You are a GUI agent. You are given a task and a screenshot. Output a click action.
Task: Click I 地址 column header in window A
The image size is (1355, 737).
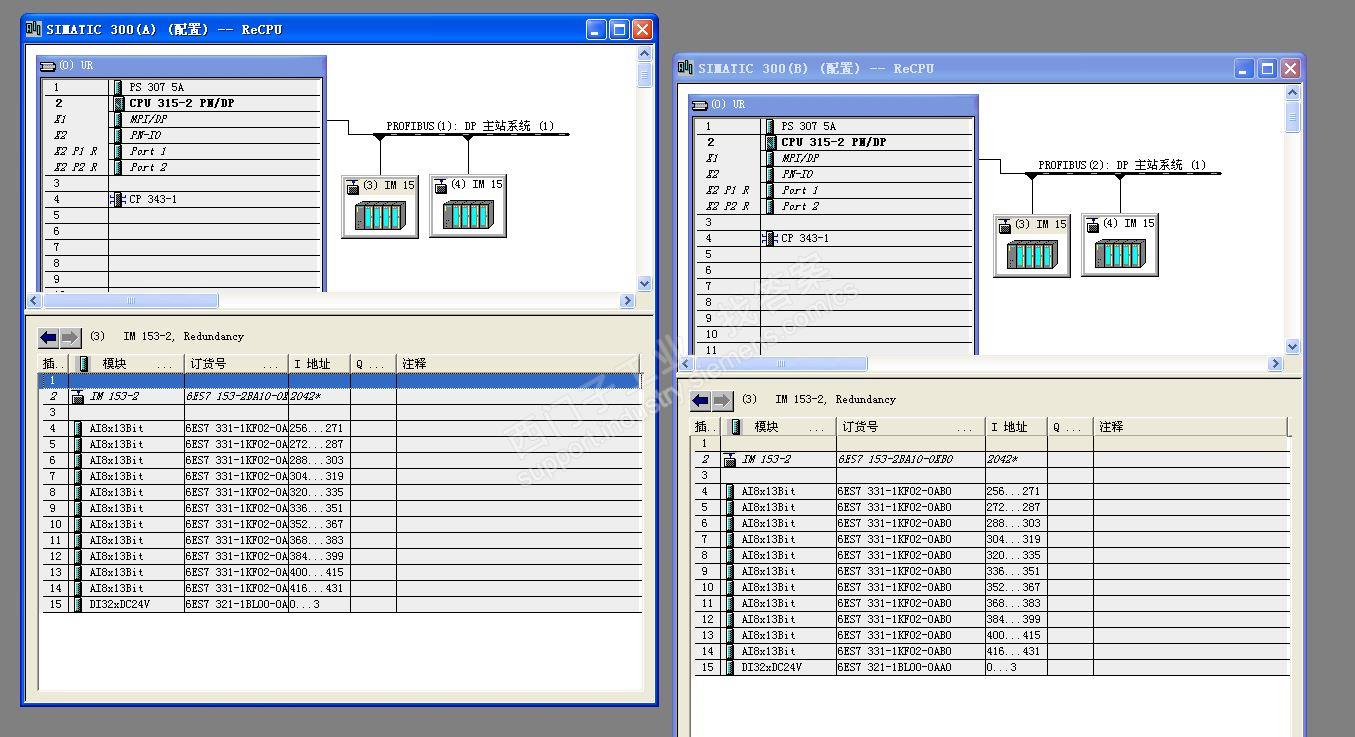click(x=320, y=364)
